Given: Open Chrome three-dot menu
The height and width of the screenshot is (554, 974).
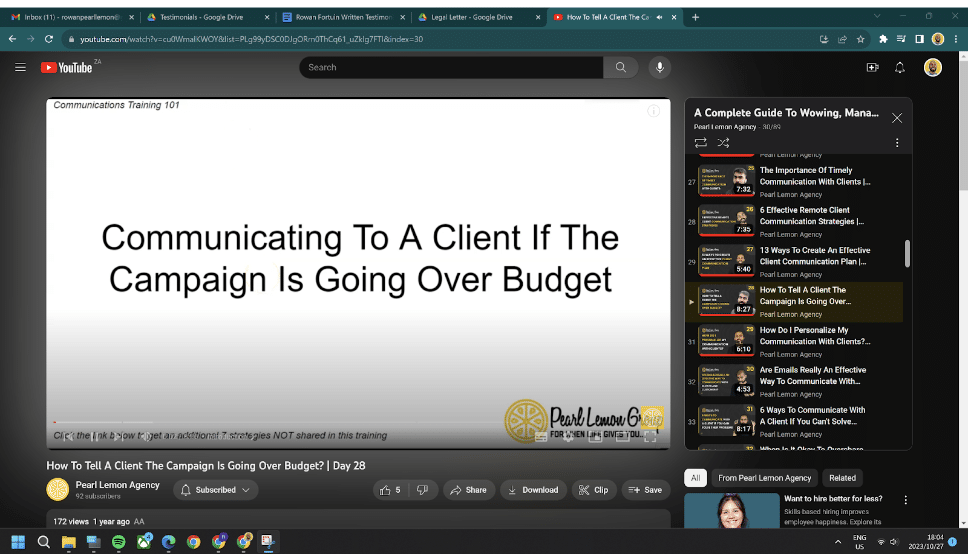Looking at the screenshot, I should pyautogui.click(x=956, y=39).
